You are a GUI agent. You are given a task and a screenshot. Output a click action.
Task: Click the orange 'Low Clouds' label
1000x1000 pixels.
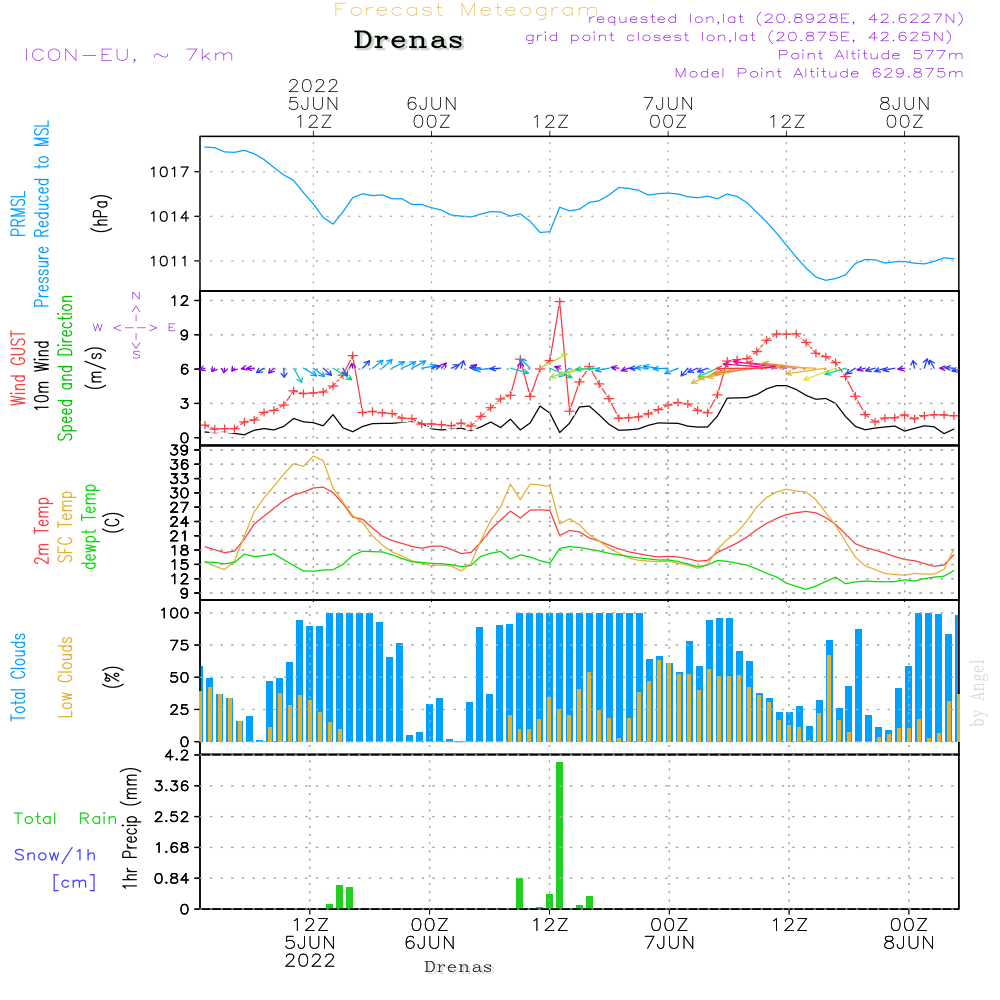pos(65,677)
